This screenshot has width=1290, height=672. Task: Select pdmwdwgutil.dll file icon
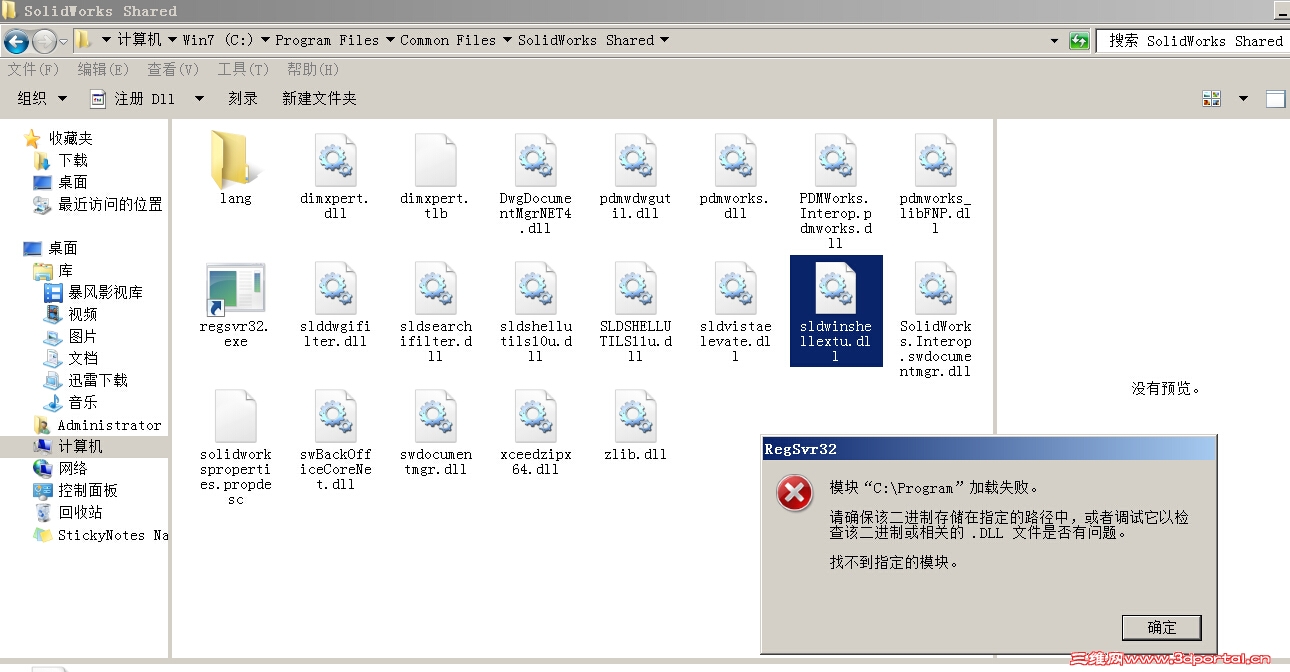point(636,159)
